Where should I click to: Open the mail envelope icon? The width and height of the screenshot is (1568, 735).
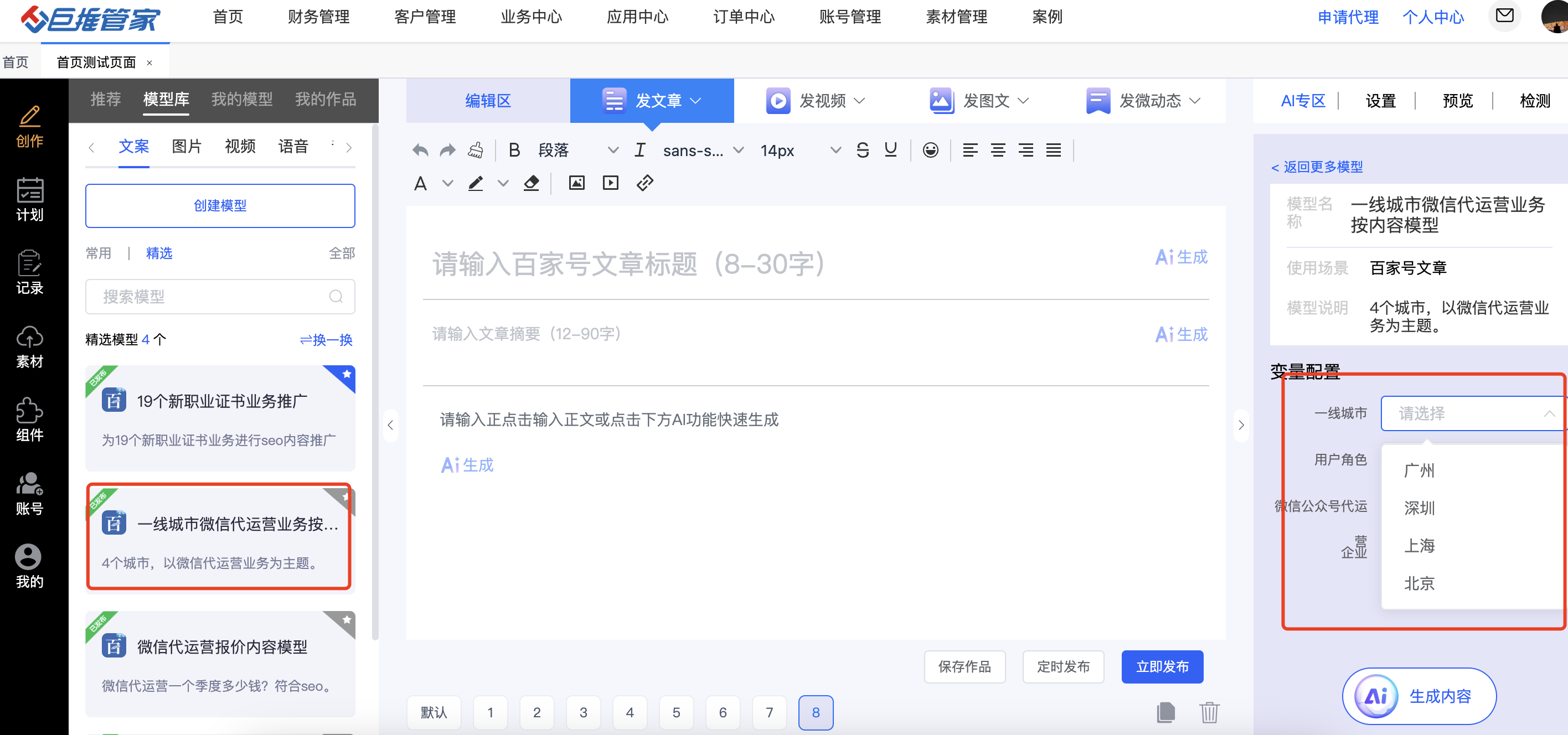point(1504,16)
